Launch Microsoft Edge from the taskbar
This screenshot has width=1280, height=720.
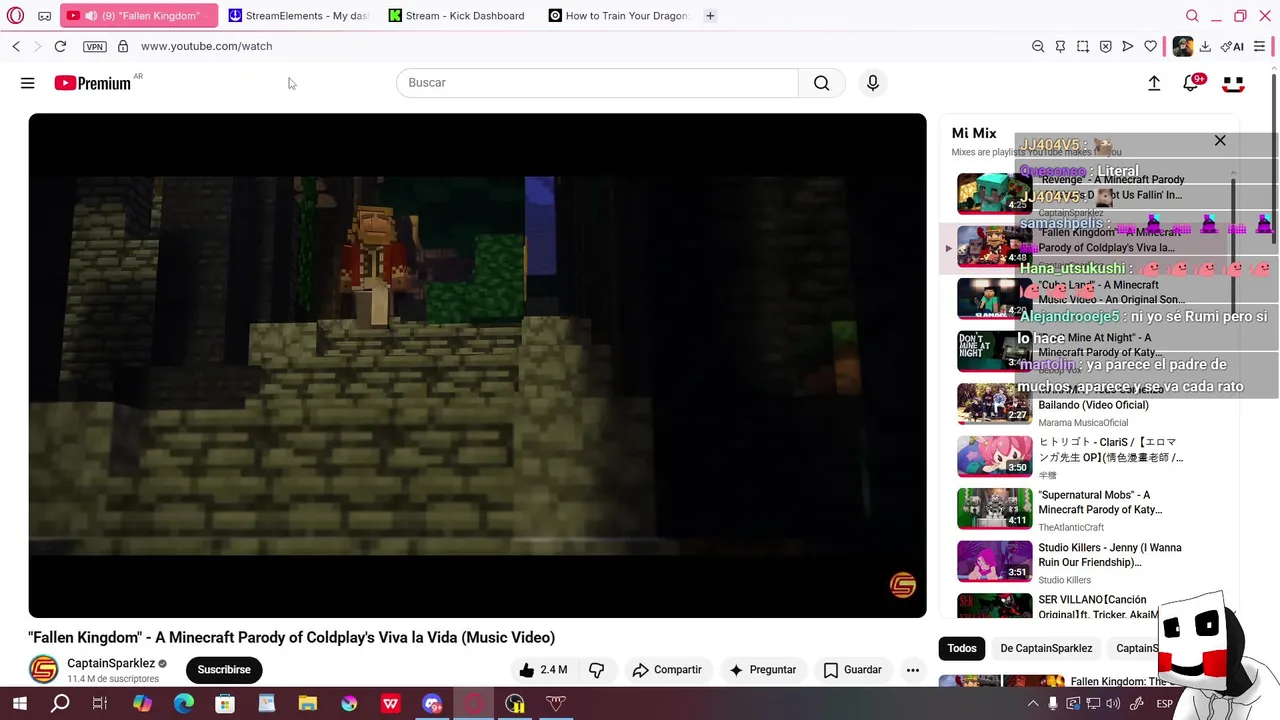coord(184,704)
